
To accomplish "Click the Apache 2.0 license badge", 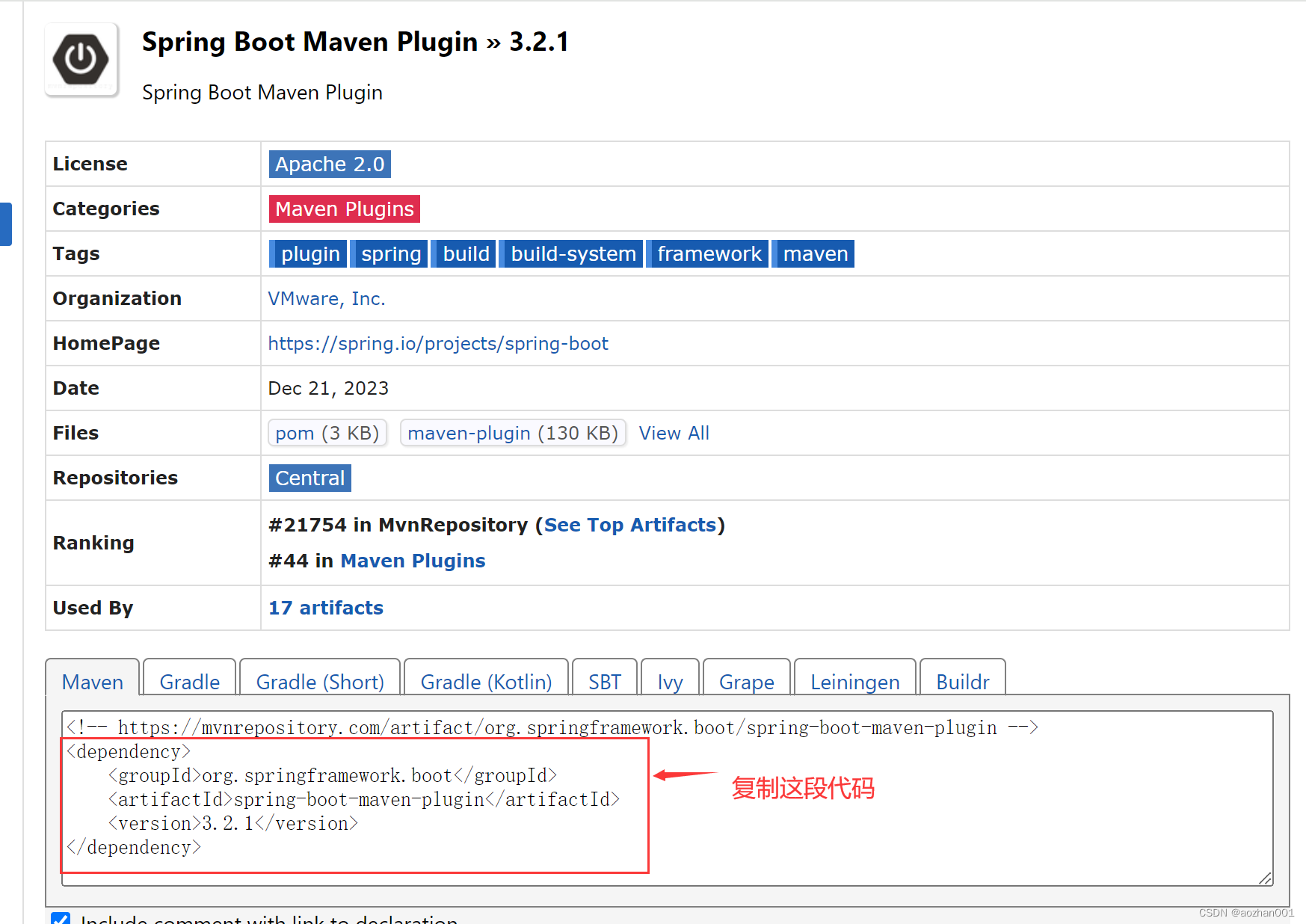I will pos(329,164).
